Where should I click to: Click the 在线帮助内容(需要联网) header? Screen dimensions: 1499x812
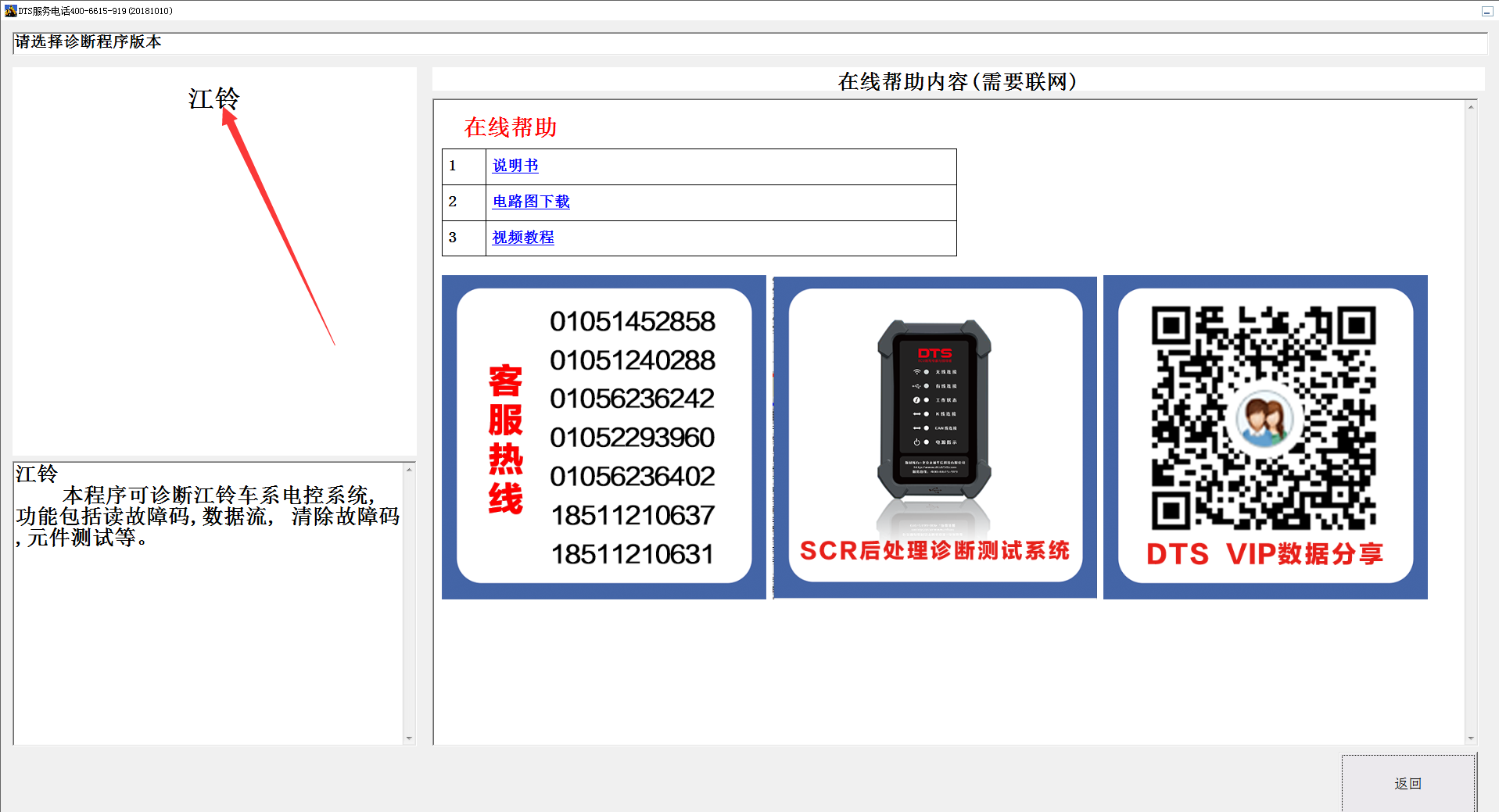point(957,81)
